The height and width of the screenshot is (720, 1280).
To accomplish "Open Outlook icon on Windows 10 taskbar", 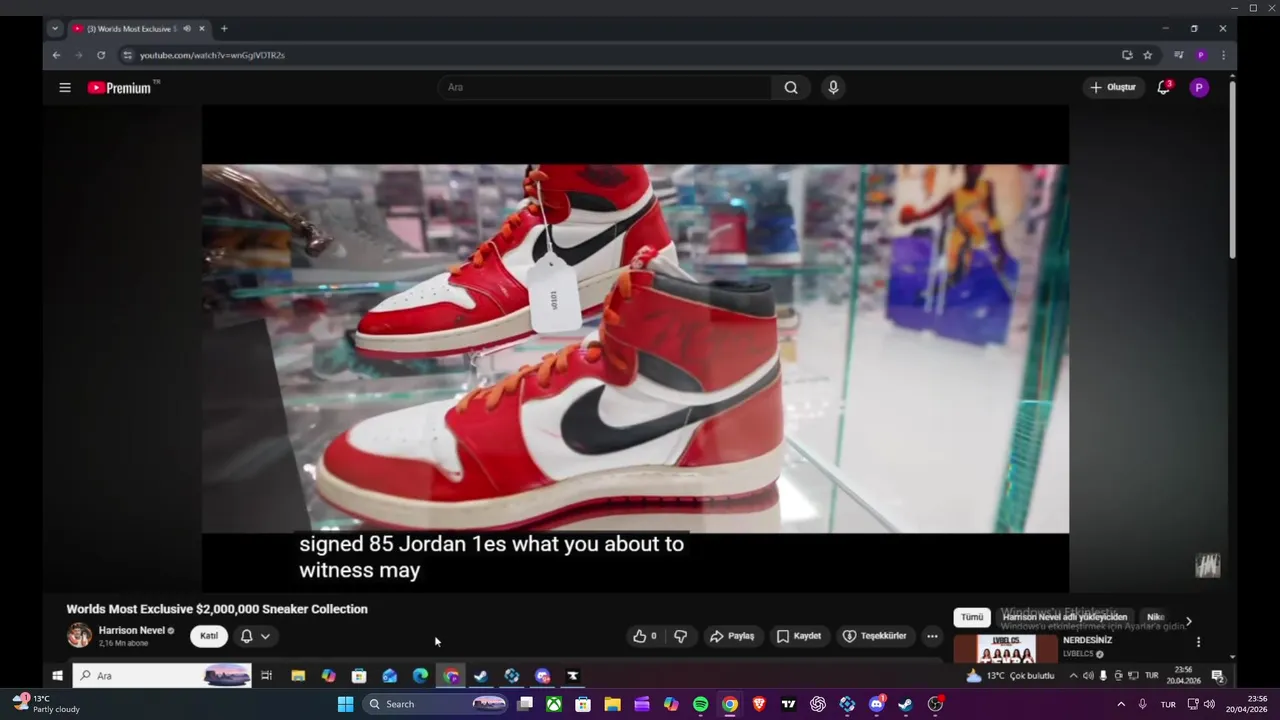I will point(390,676).
